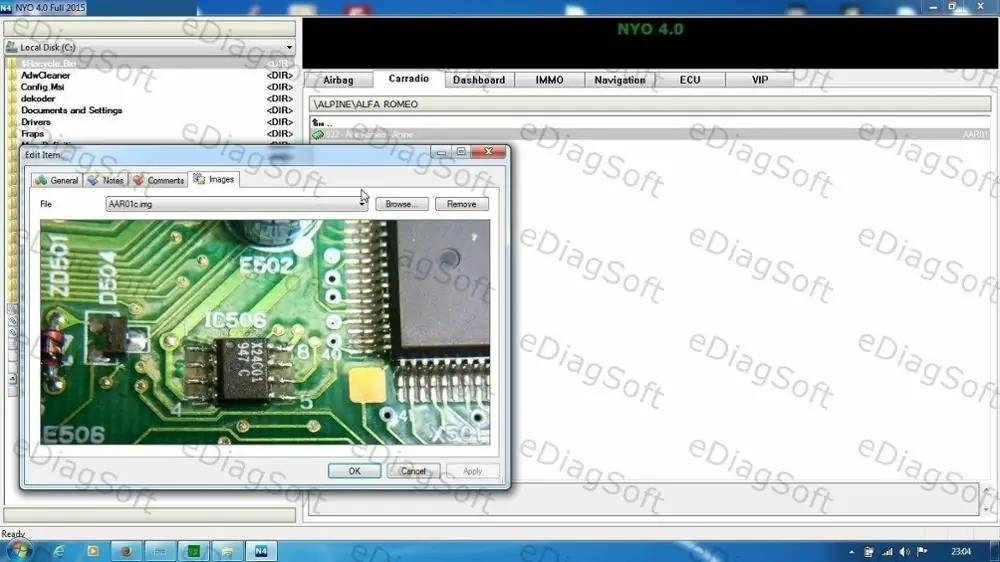The image size is (1000, 562).
Task: Launch Internet Explorer from the taskbar
Action: tap(59, 551)
